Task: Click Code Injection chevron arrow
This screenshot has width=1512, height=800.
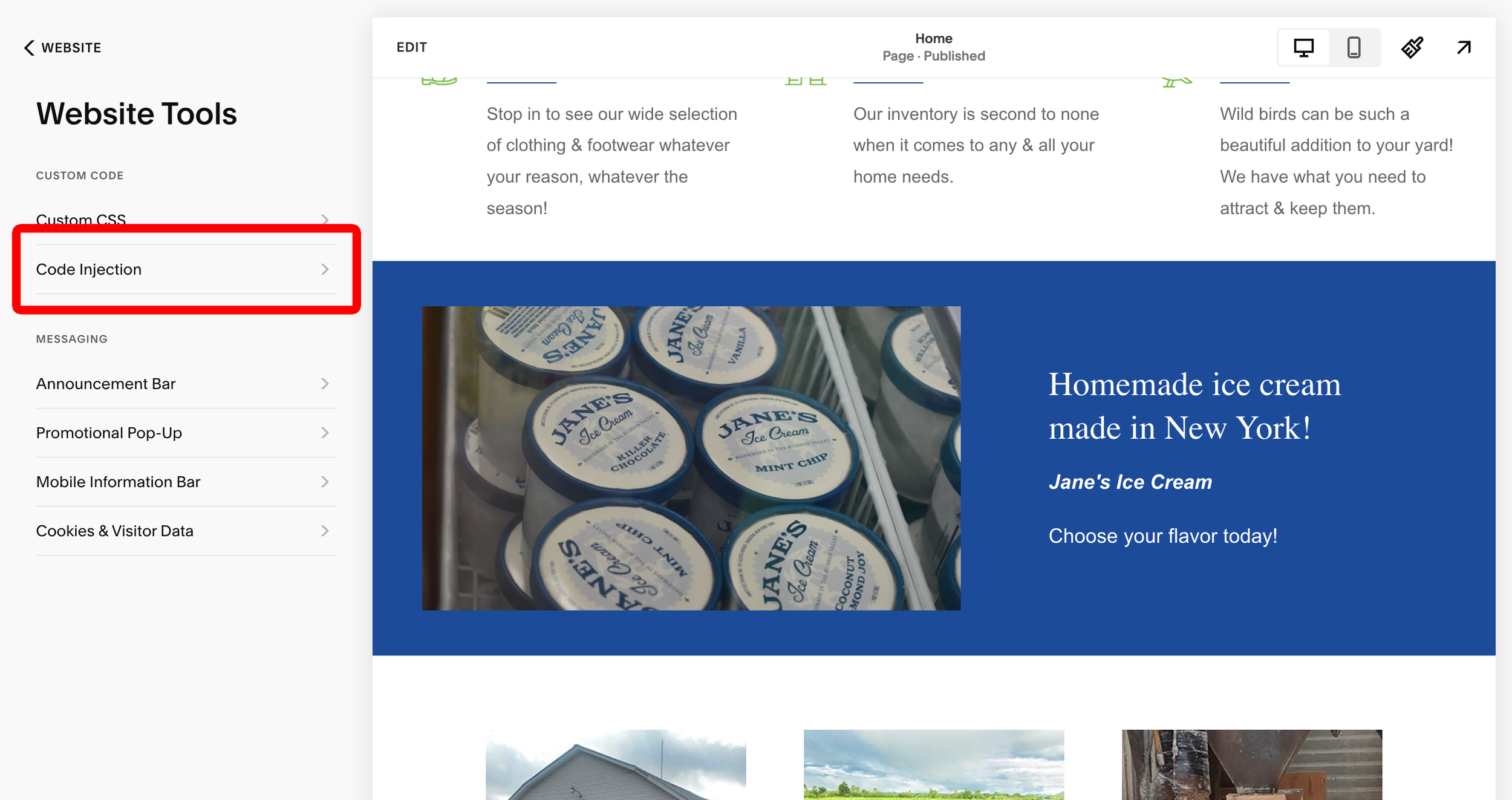Action: point(325,269)
